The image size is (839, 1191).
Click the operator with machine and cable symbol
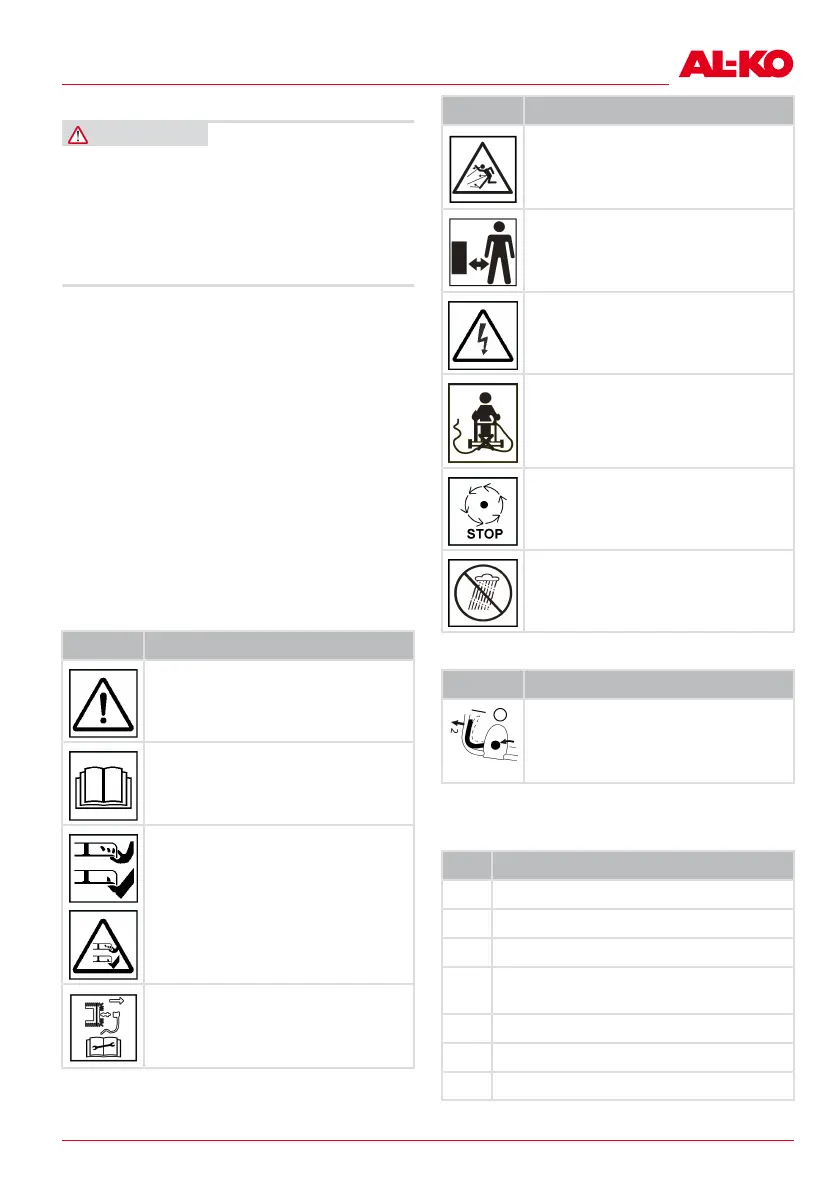[483, 421]
